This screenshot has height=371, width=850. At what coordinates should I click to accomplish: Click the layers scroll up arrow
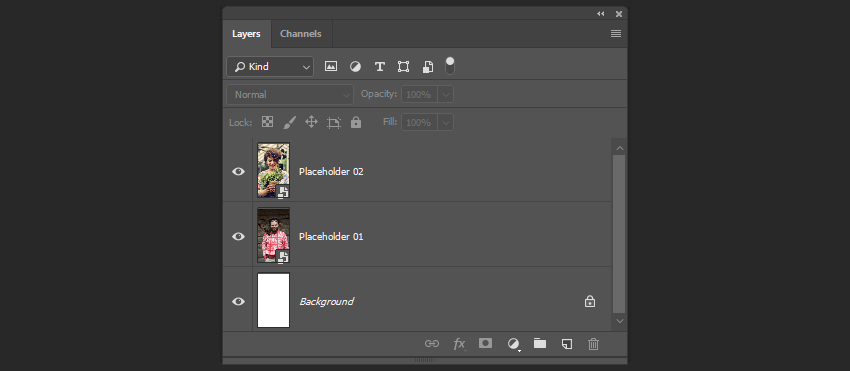point(620,148)
